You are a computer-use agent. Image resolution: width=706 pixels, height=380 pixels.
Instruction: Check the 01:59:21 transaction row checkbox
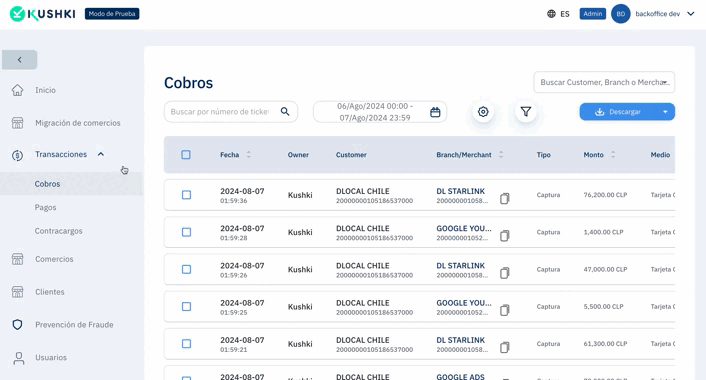[x=186, y=344]
